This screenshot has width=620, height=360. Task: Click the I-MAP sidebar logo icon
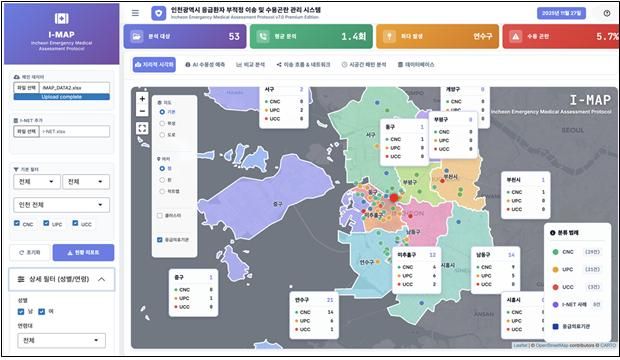(62, 18)
